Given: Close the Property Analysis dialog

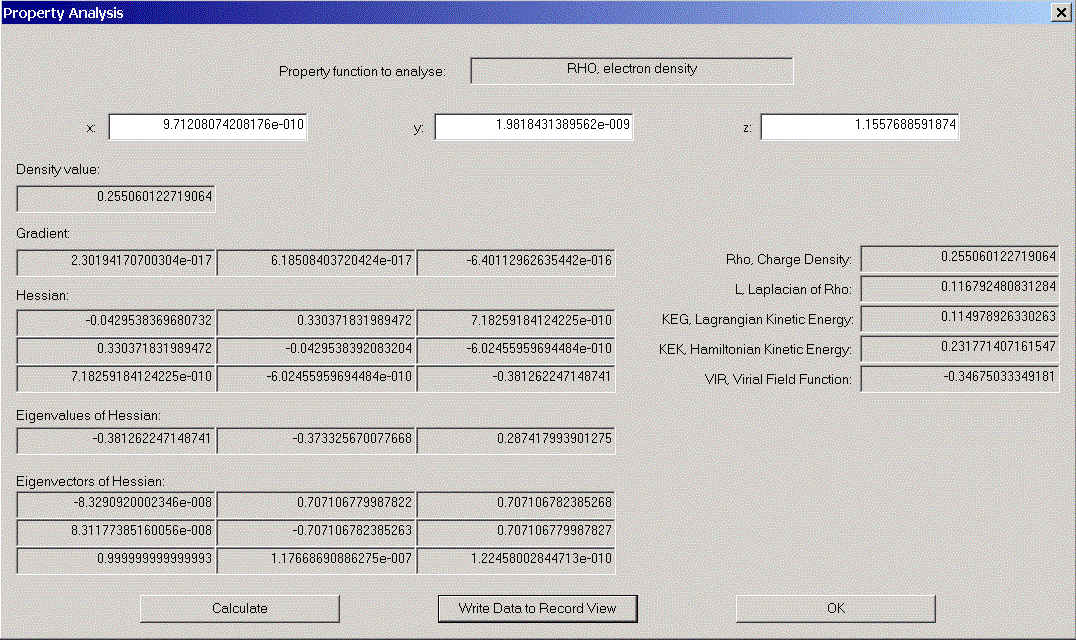Looking at the screenshot, I should 1060,13.
